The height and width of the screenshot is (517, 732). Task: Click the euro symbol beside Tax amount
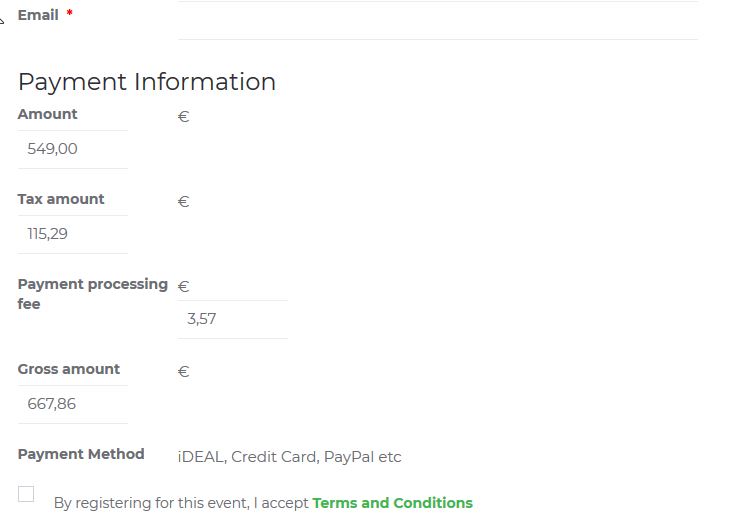click(183, 202)
